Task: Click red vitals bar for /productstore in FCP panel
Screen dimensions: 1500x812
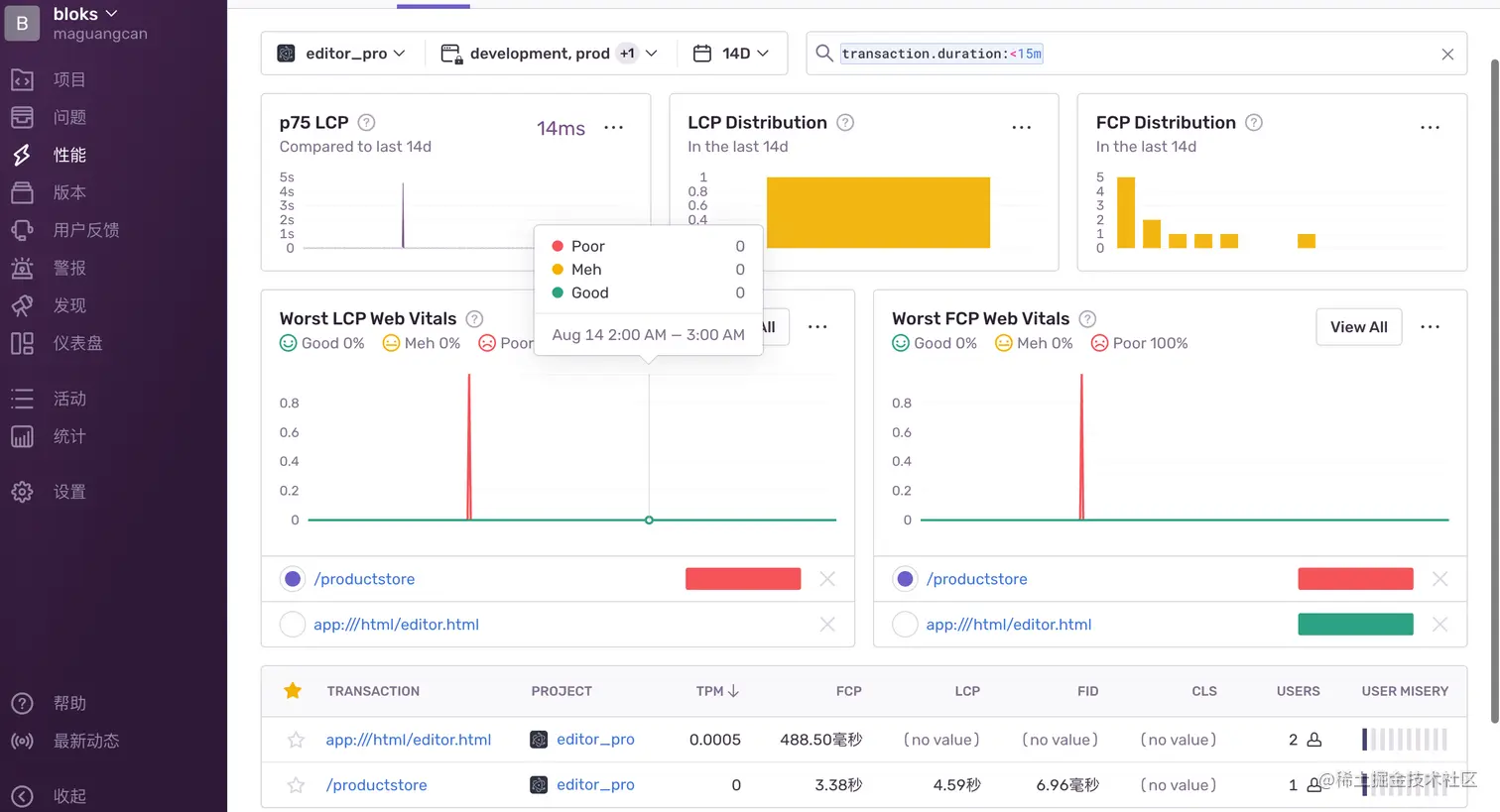Action: 1355,579
